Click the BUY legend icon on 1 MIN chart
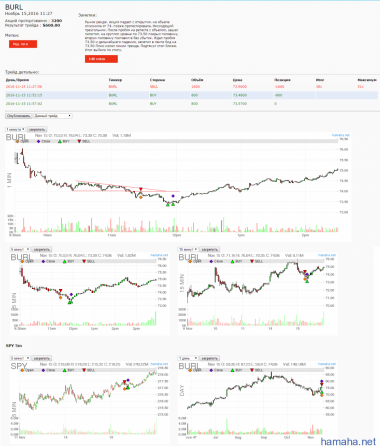This screenshot has width=380, height=446. pyautogui.click(x=60, y=141)
